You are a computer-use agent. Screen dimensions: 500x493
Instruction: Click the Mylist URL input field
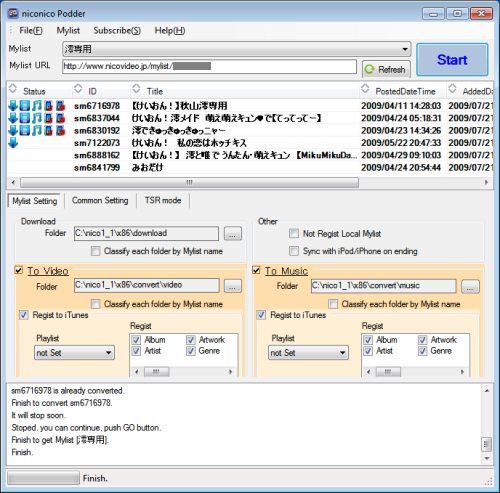coord(210,66)
